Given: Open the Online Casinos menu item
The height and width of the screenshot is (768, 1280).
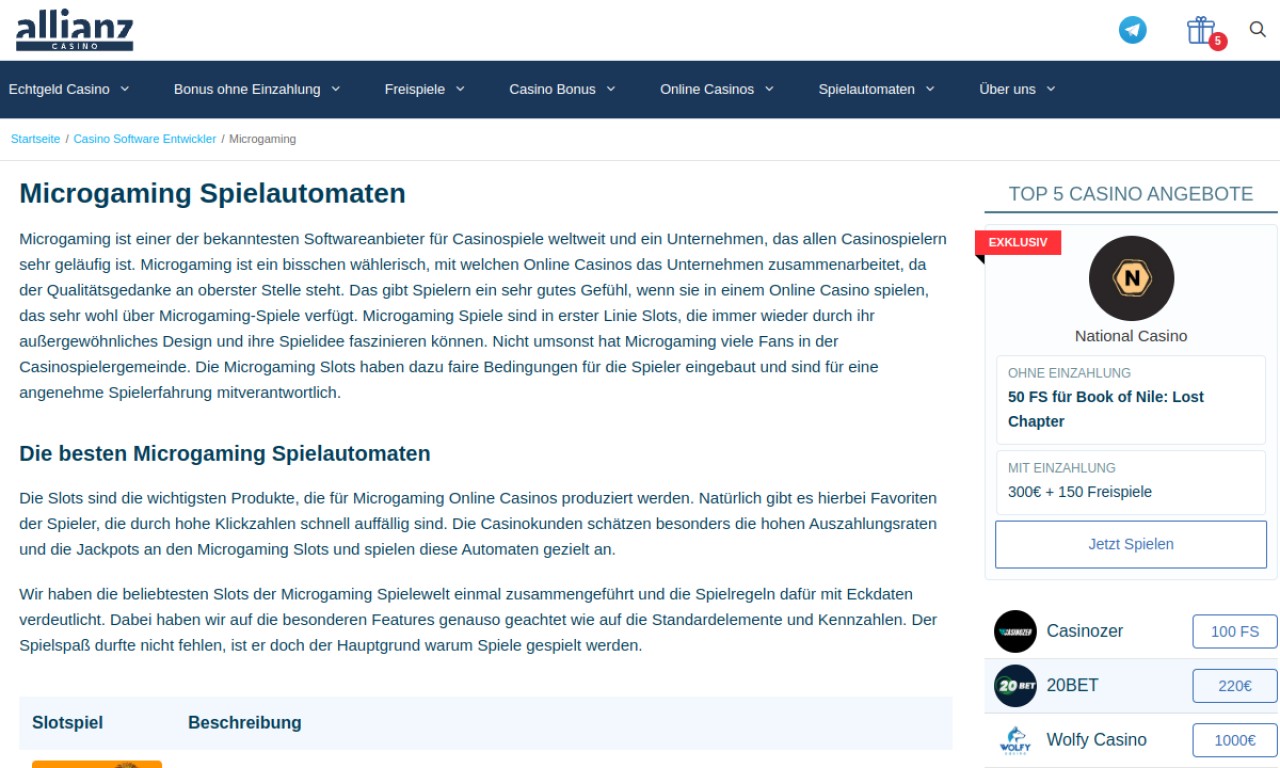Looking at the screenshot, I should point(707,89).
